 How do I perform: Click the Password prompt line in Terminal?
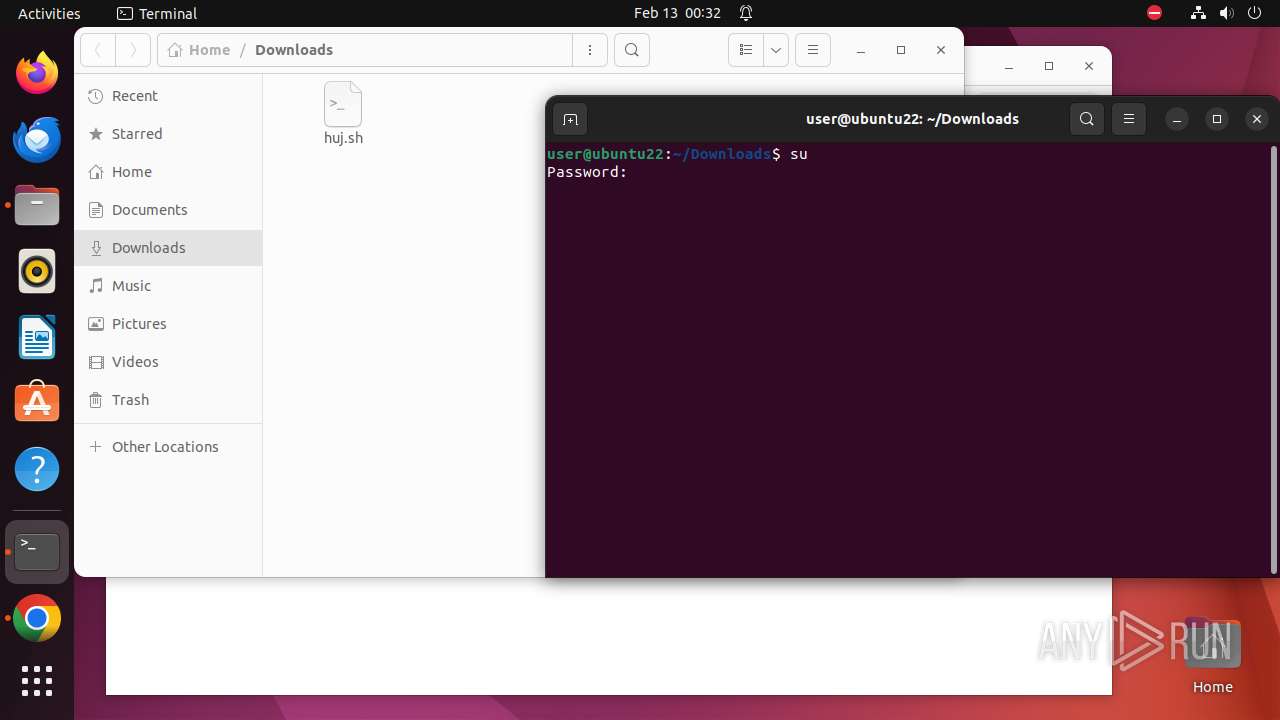point(587,172)
